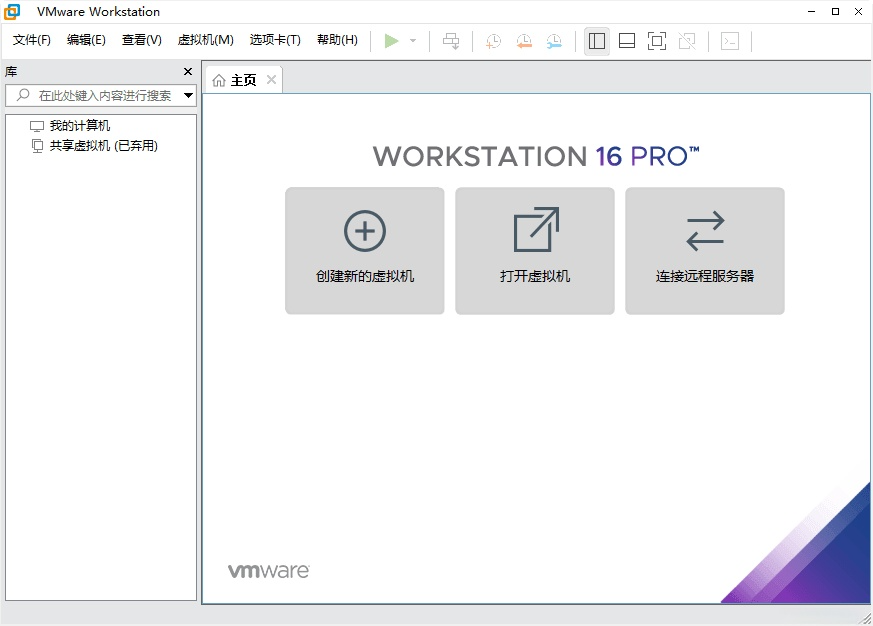Click the green Power On play icon

tap(391, 41)
